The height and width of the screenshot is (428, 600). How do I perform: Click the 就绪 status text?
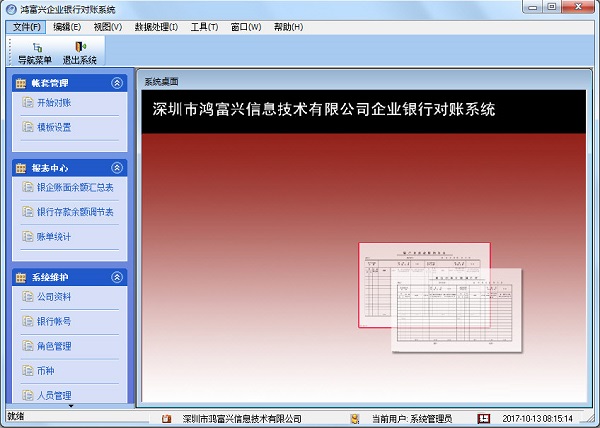[16, 416]
